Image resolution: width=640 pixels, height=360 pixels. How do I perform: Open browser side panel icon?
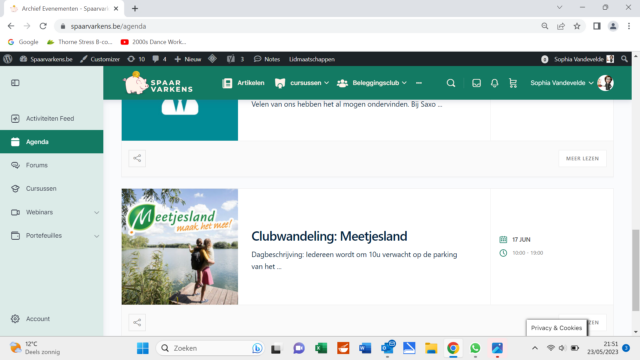pyautogui.click(x=597, y=26)
